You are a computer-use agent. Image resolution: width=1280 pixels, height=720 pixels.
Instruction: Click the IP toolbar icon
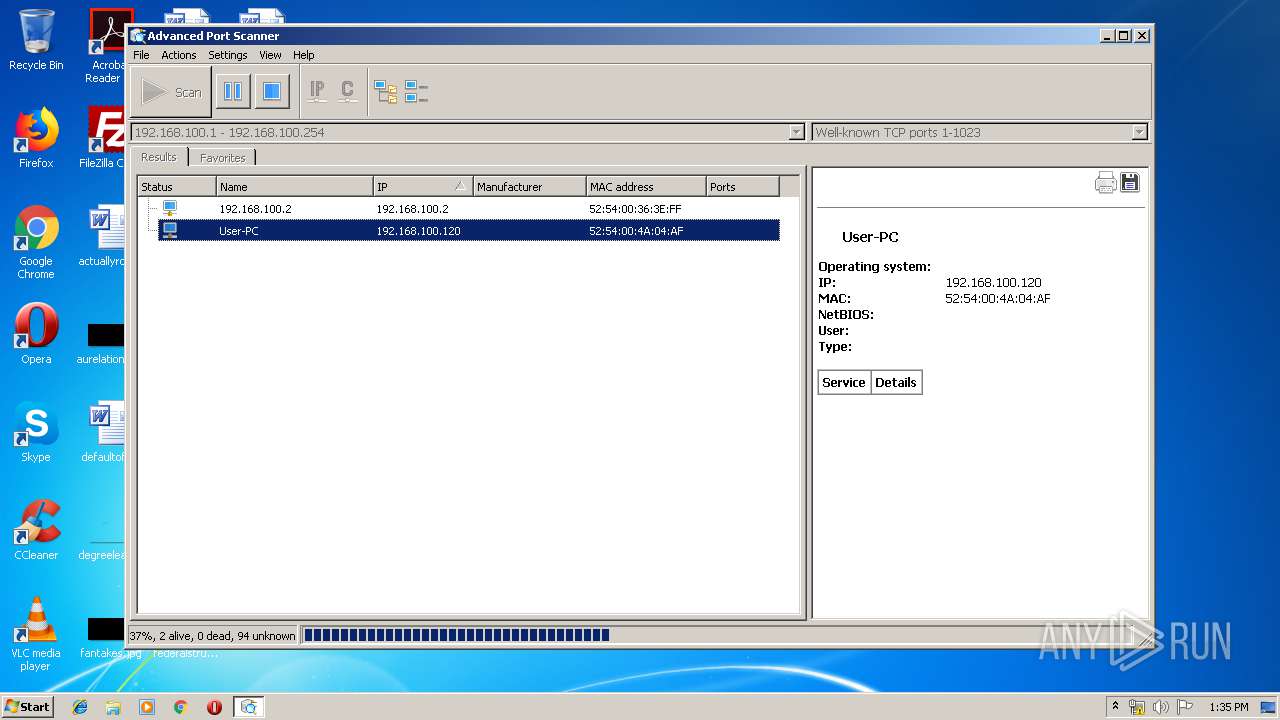coord(317,92)
